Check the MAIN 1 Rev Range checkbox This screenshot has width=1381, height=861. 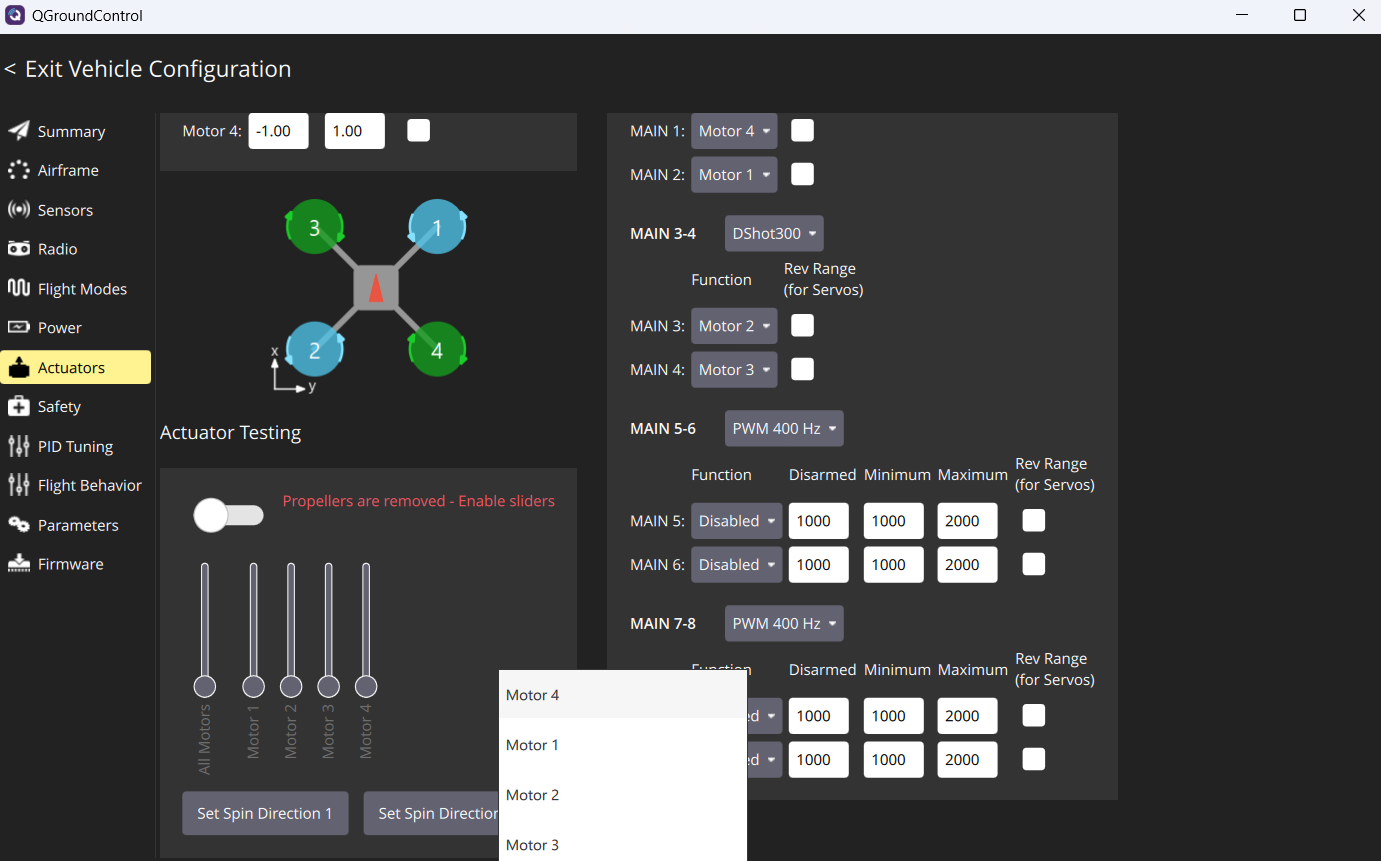[x=802, y=130]
